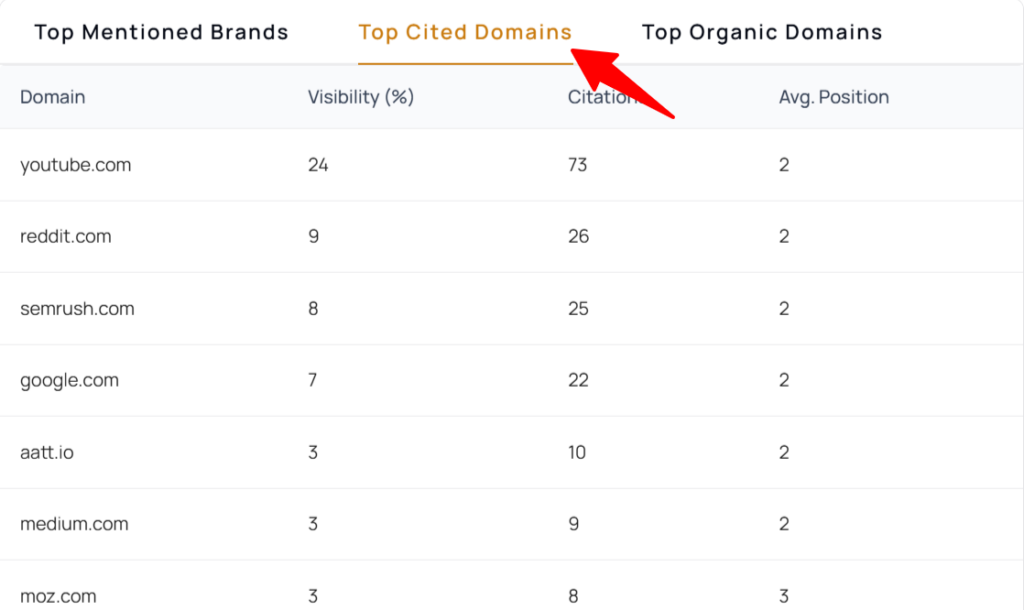Select the semrush.com domain
Screen dimensions: 1024x610
77,308
